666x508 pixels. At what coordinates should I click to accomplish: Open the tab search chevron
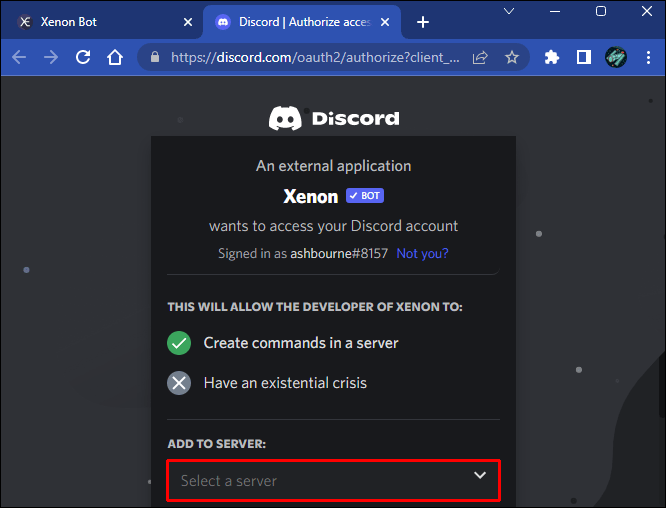click(x=509, y=11)
